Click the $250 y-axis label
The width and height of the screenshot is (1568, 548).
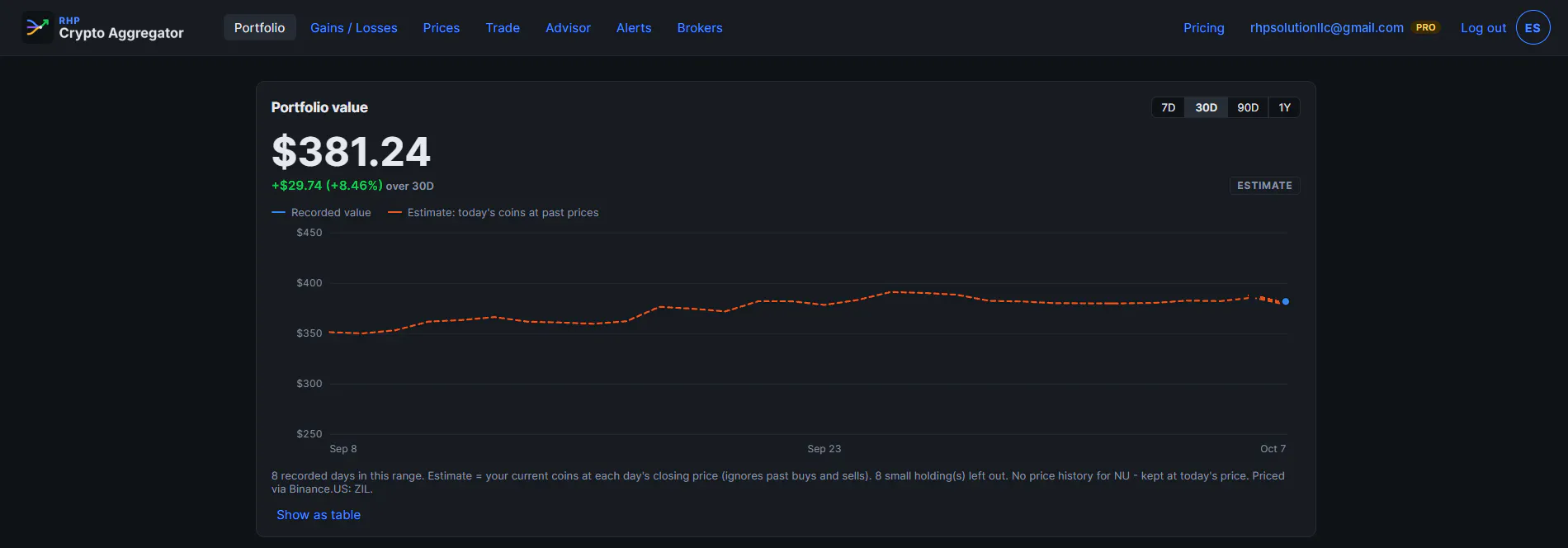click(309, 433)
